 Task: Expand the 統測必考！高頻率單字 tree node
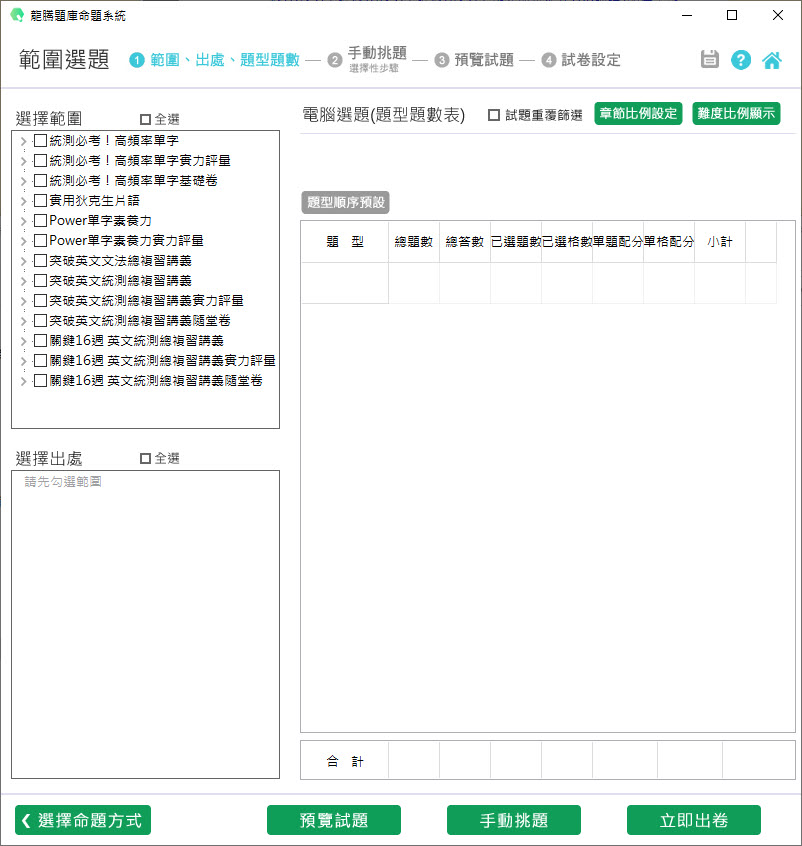23,141
